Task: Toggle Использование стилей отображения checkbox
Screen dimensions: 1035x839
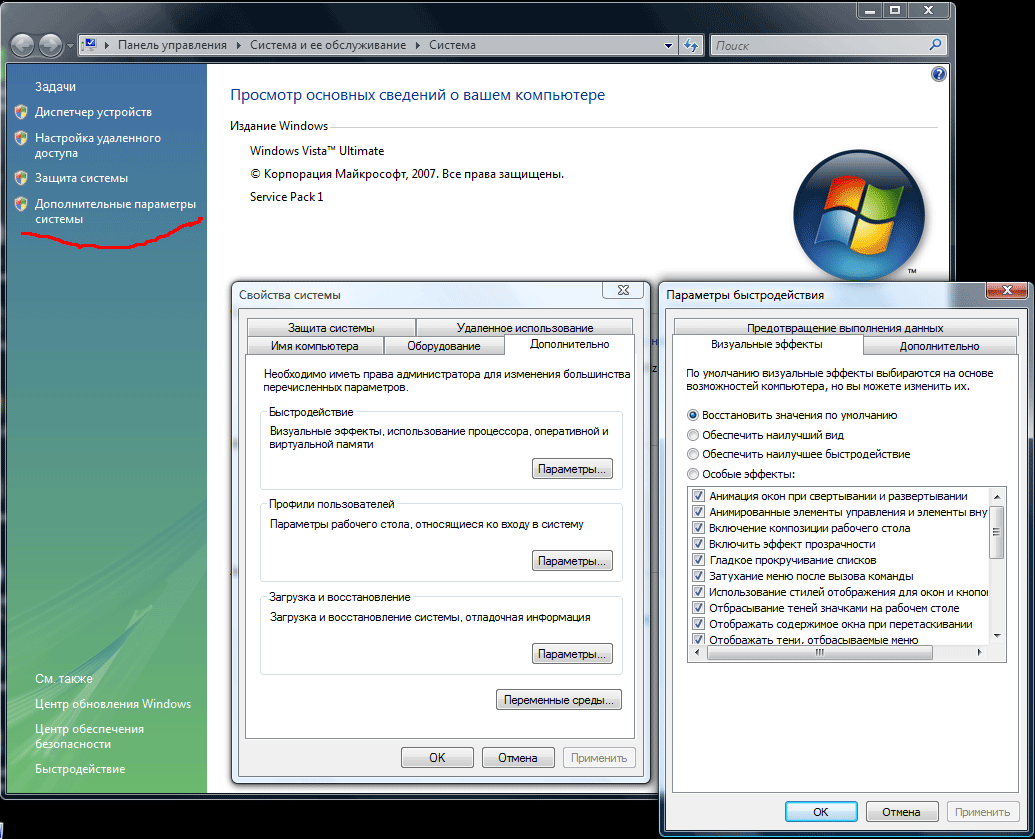Action: coord(698,592)
